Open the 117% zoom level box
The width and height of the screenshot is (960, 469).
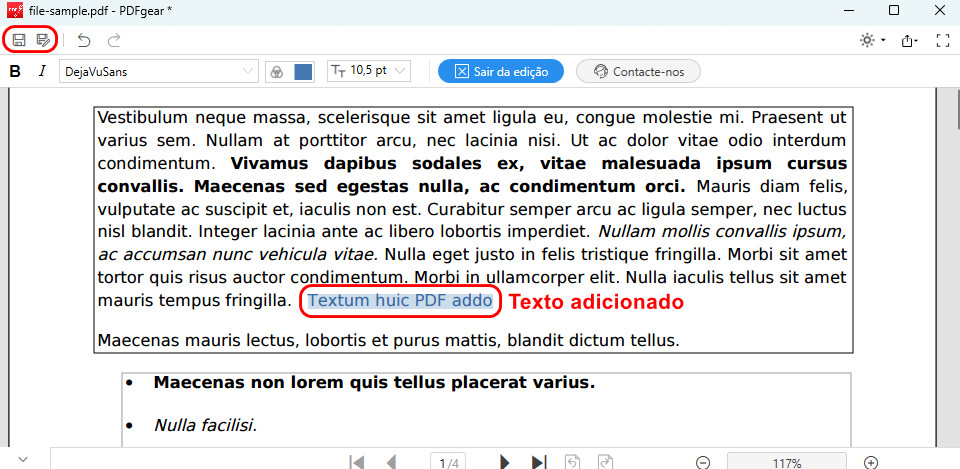[x=787, y=462]
